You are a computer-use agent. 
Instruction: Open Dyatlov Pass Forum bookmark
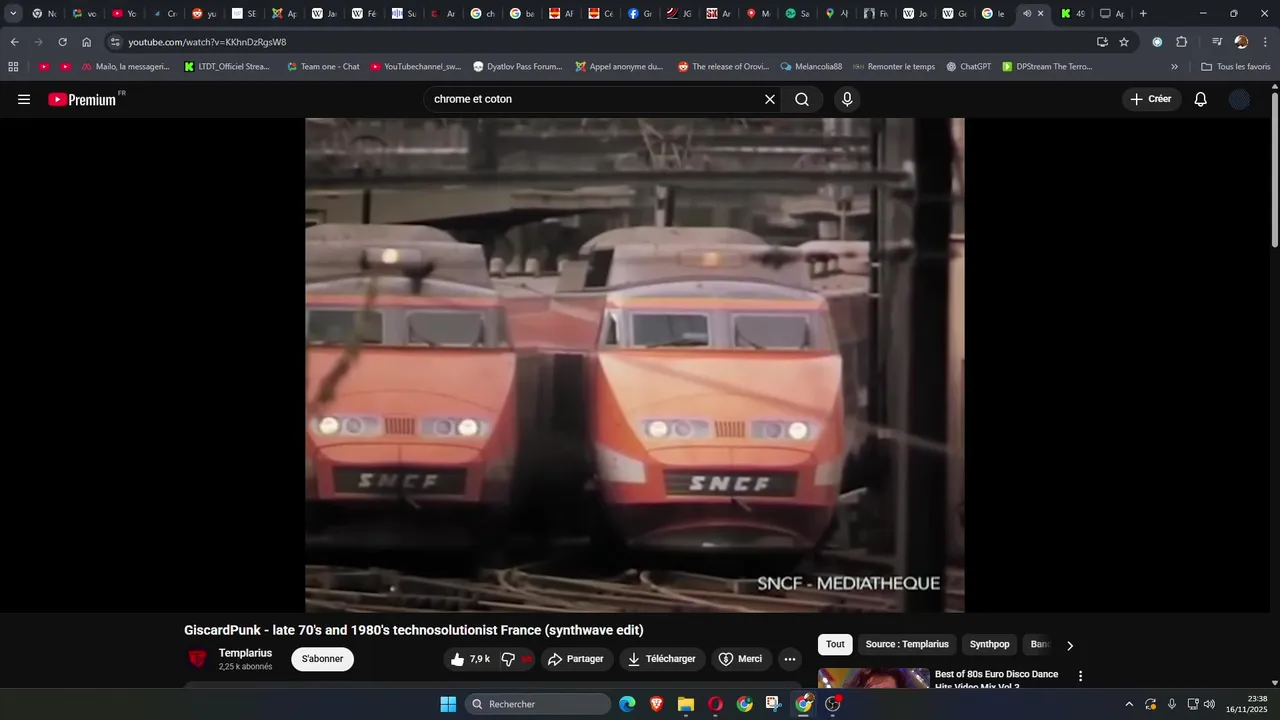[x=517, y=67]
